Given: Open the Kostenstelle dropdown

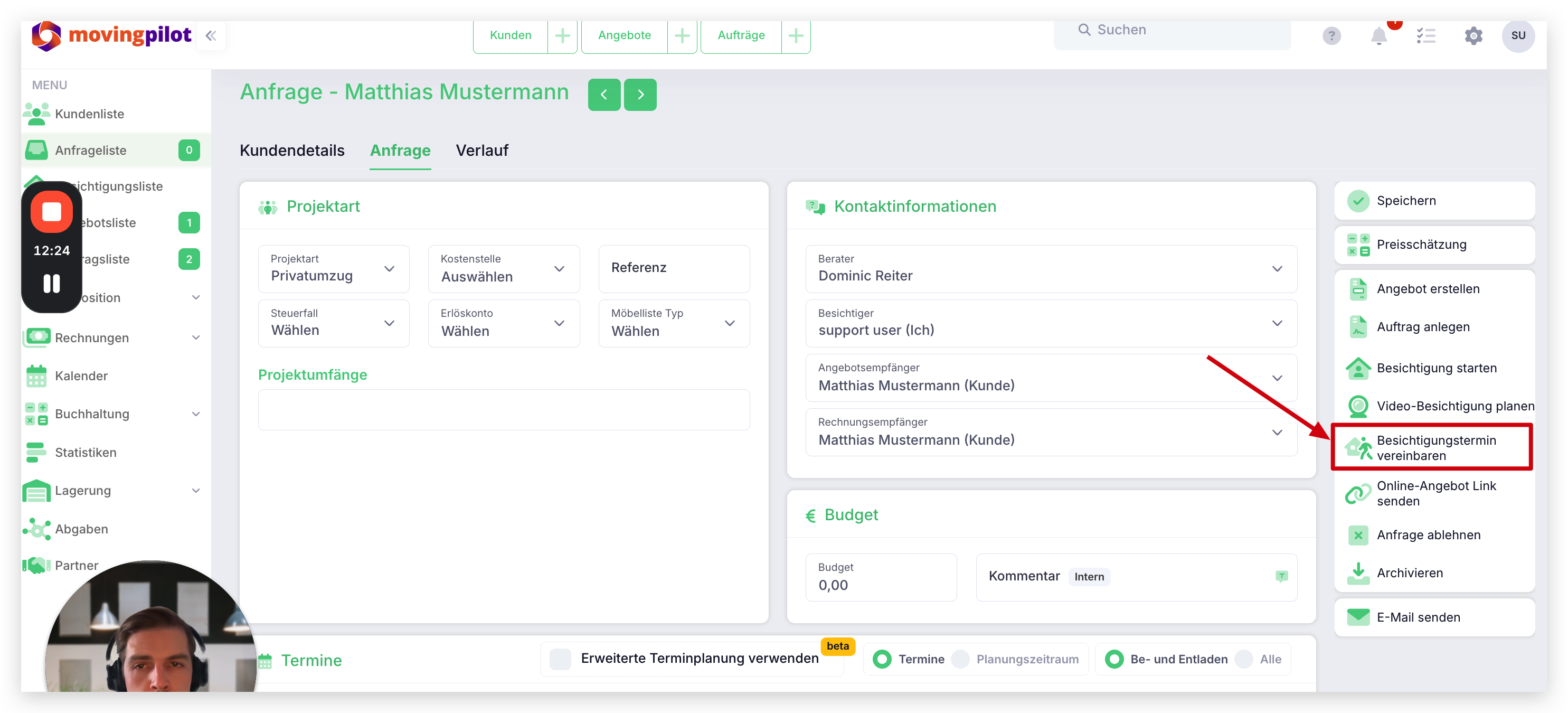Looking at the screenshot, I should click(x=503, y=268).
